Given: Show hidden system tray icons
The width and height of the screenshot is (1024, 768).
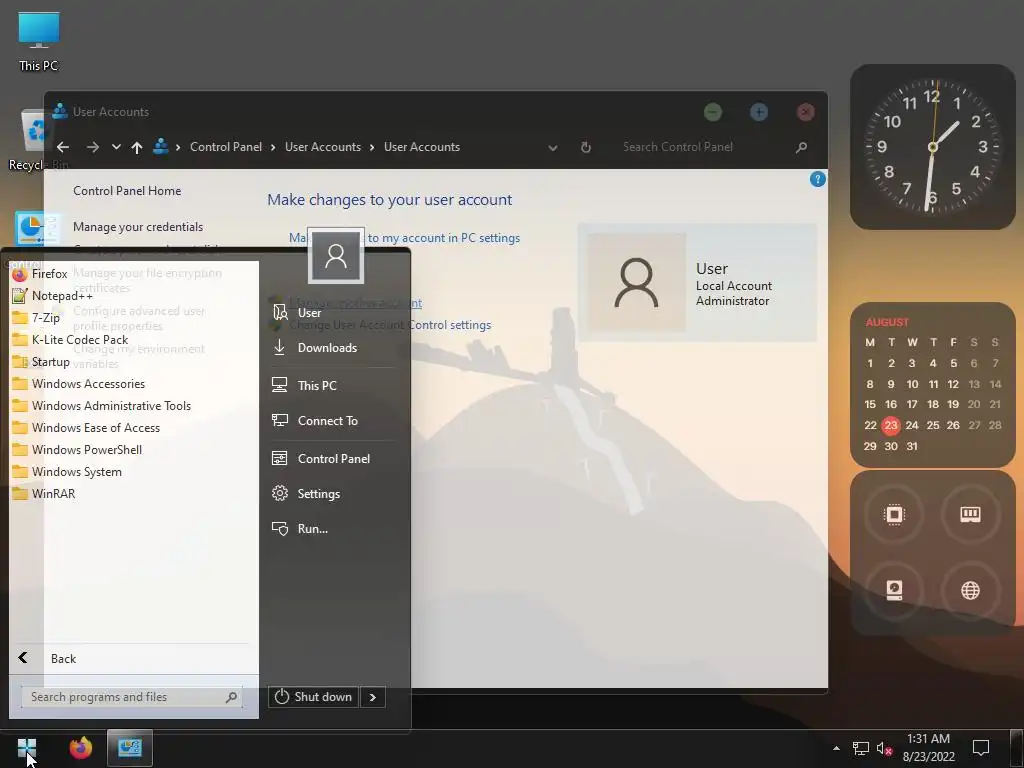Looking at the screenshot, I should tap(837, 748).
